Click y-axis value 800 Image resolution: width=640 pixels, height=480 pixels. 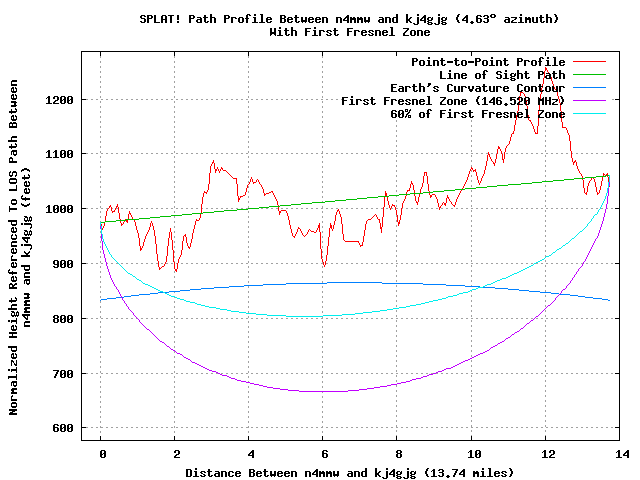click(x=63, y=319)
